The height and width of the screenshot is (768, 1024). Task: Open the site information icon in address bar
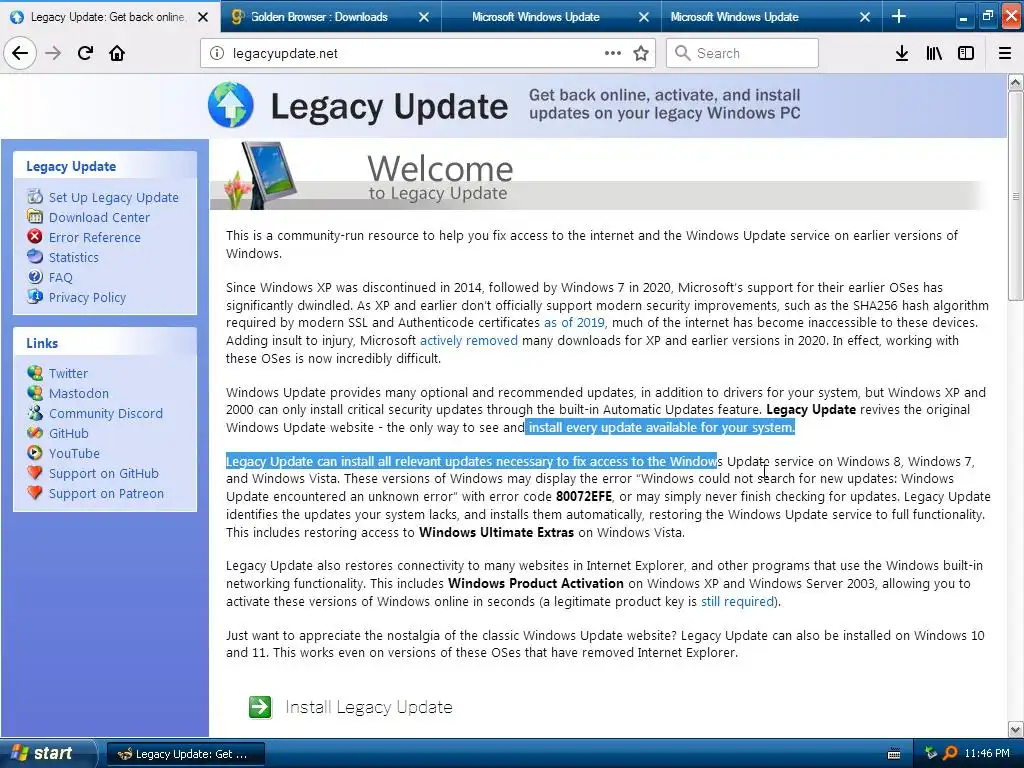[217, 53]
